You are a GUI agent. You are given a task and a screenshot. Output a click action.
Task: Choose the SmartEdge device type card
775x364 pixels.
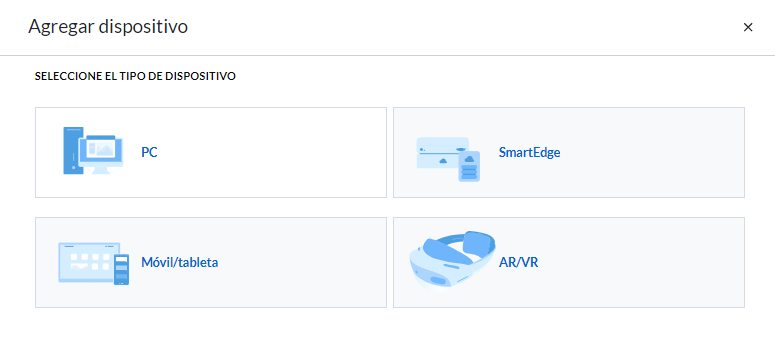[x=569, y=152]
